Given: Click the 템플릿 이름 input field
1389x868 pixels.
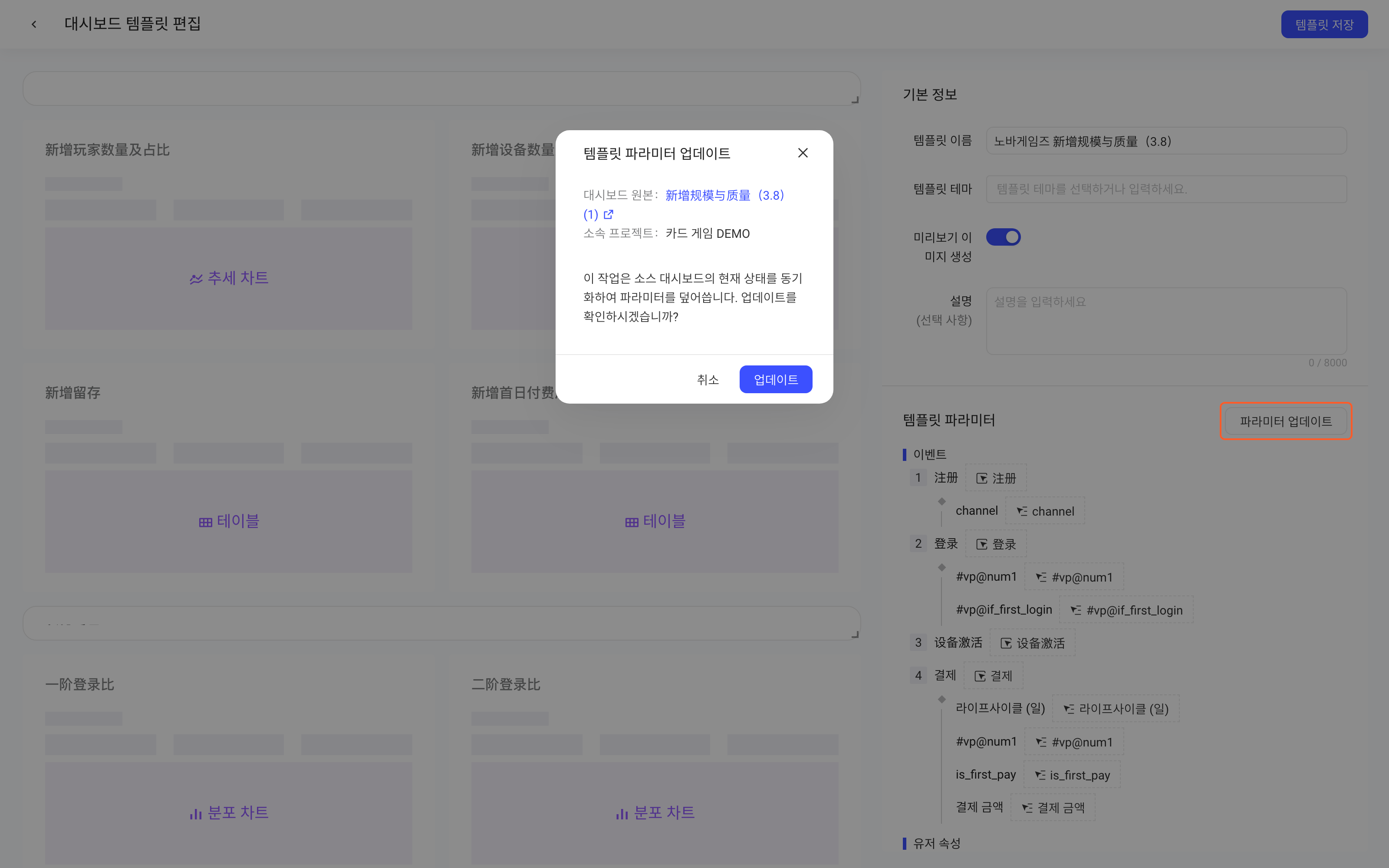Looking at the screenshot, I should (1166, 141).
